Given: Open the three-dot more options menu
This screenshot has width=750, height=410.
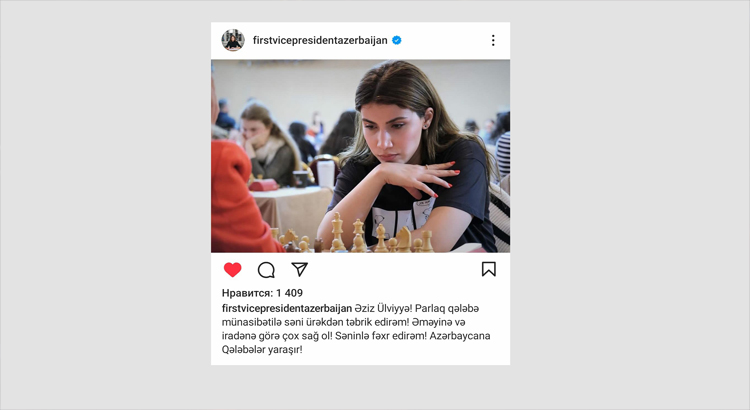Looking at the screenshot, I should (x=493, y=40).
